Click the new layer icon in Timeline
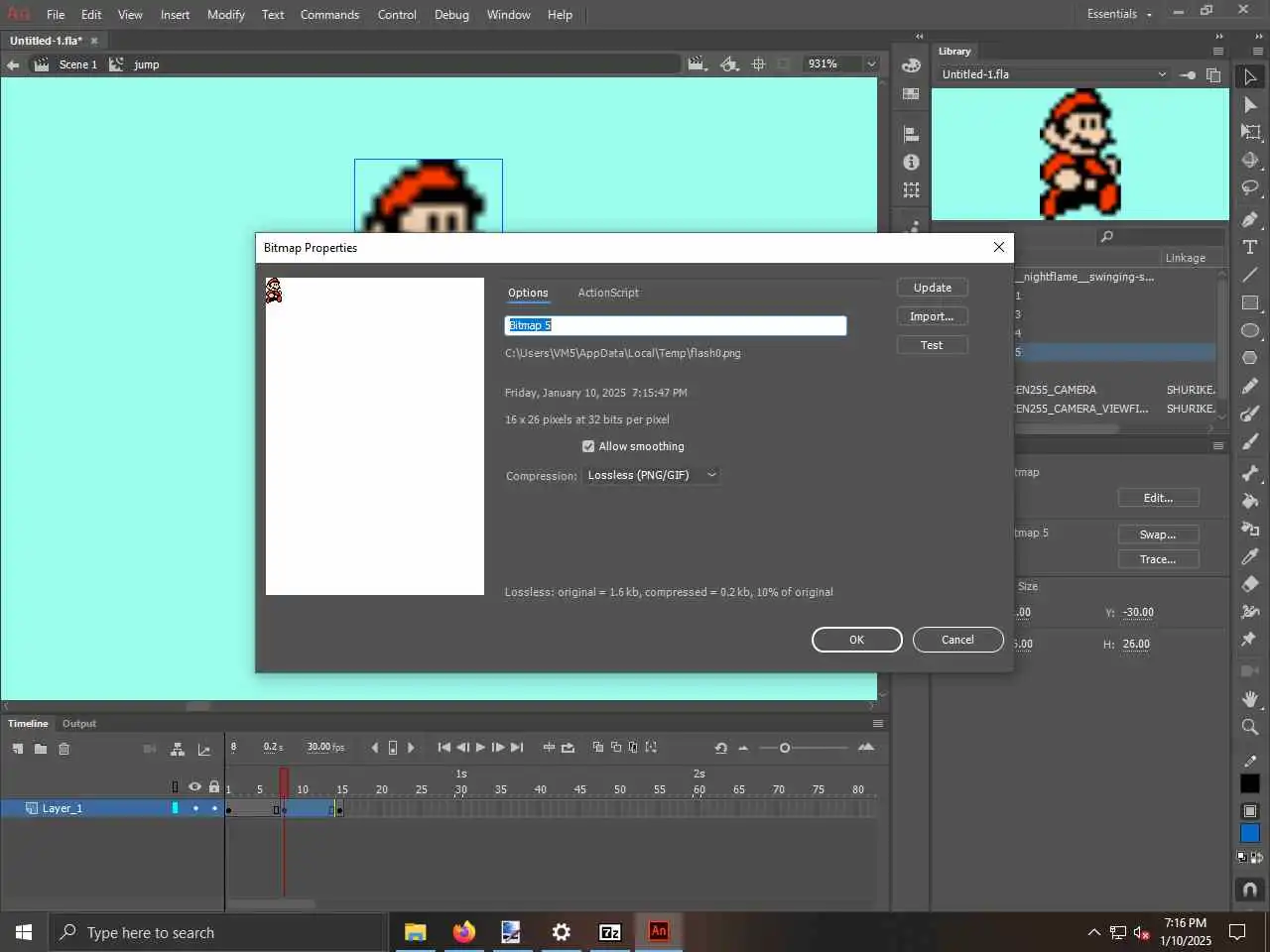This screenshot has width=1270, height=952. [18, 749]
